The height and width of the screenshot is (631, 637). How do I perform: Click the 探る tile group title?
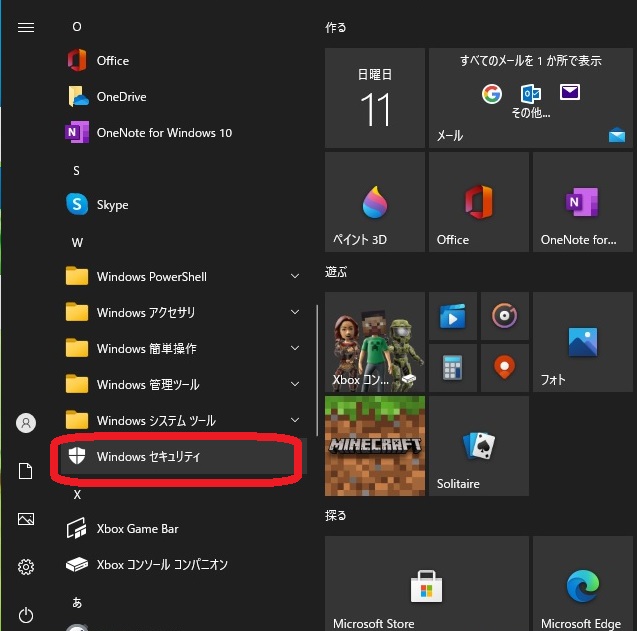point(336,515)
